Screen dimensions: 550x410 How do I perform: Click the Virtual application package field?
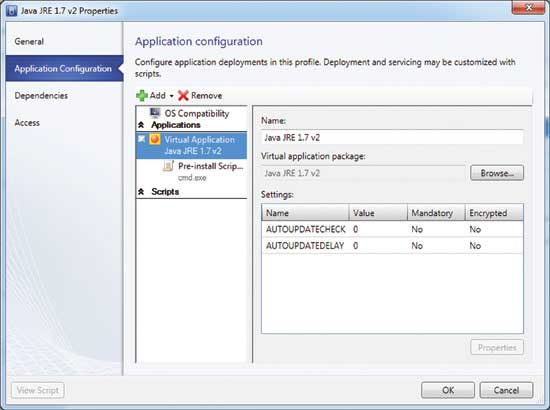tap(363, 173)
